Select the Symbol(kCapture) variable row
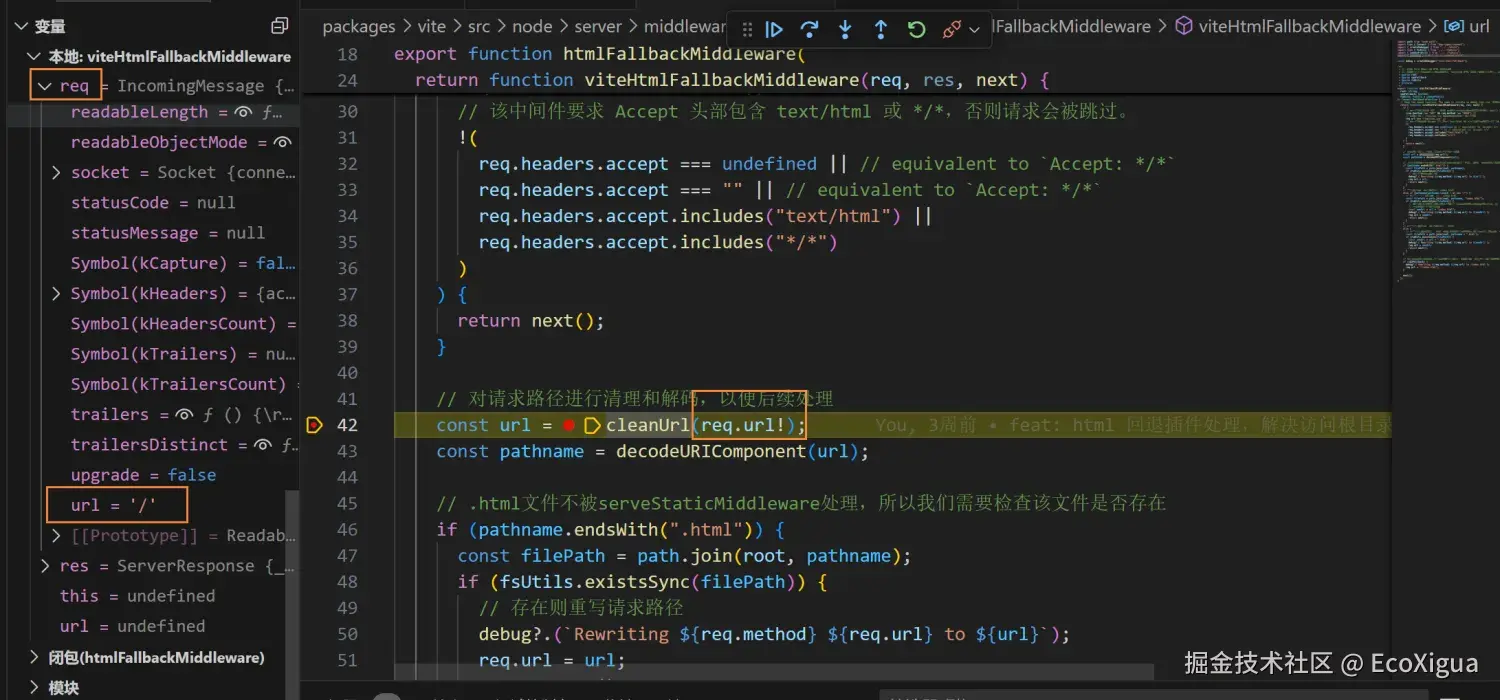Screen dimensions: 1500x700 tap(153, 264)
